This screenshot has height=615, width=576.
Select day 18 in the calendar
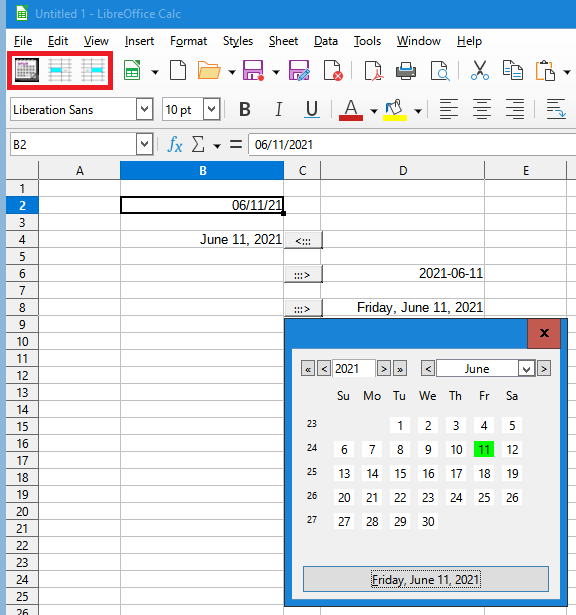click(x=484, y=473)
